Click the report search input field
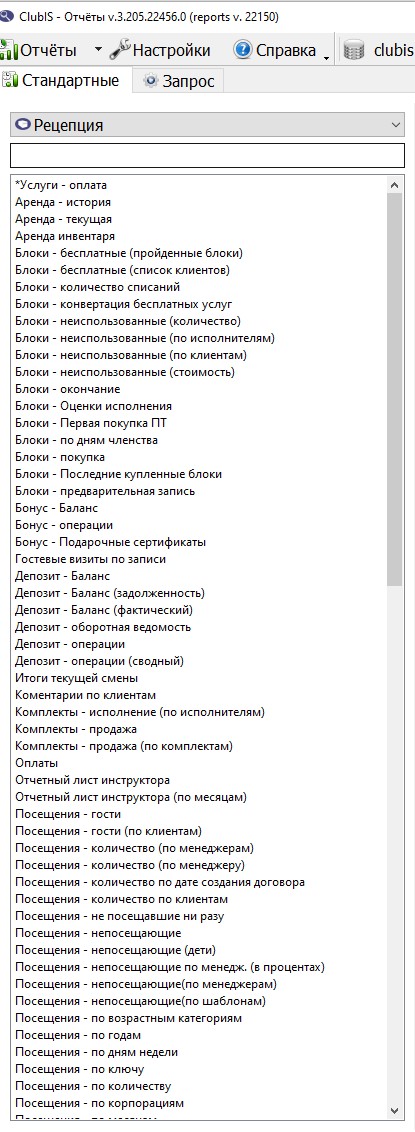This screenshot has height=1132, width=415. pos(207,155)
